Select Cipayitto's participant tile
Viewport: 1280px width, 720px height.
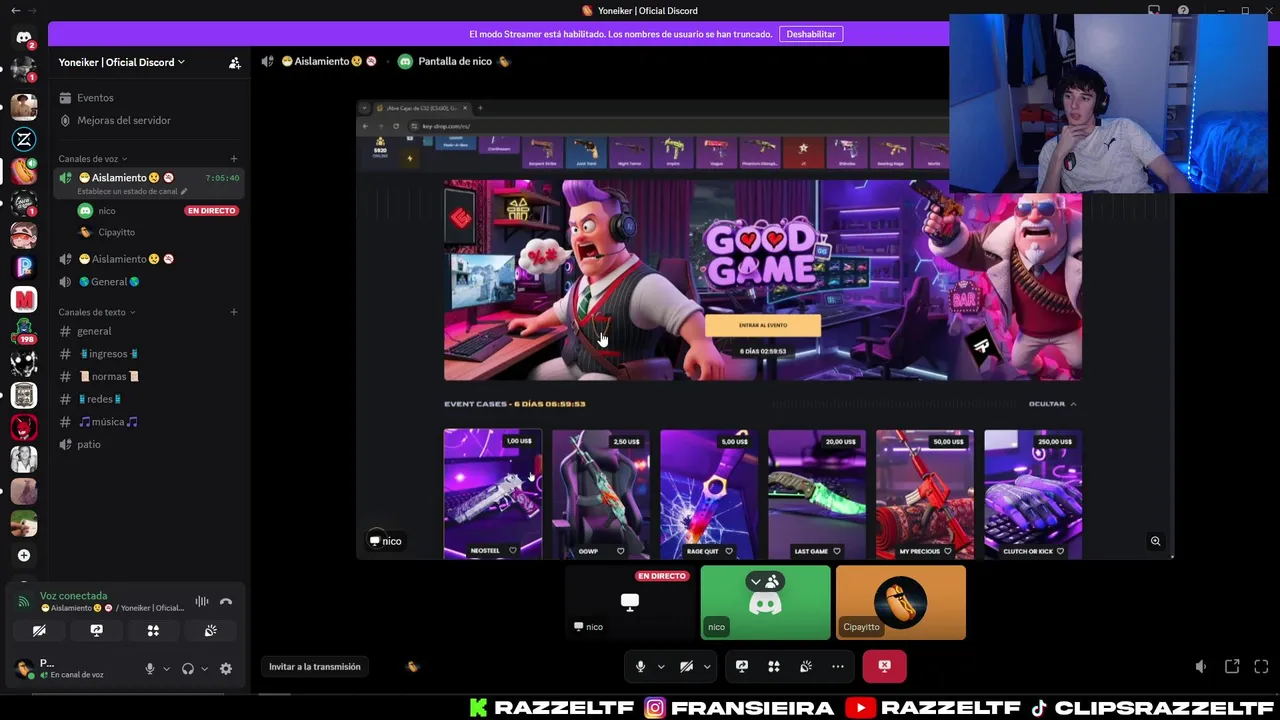[901, 603]
